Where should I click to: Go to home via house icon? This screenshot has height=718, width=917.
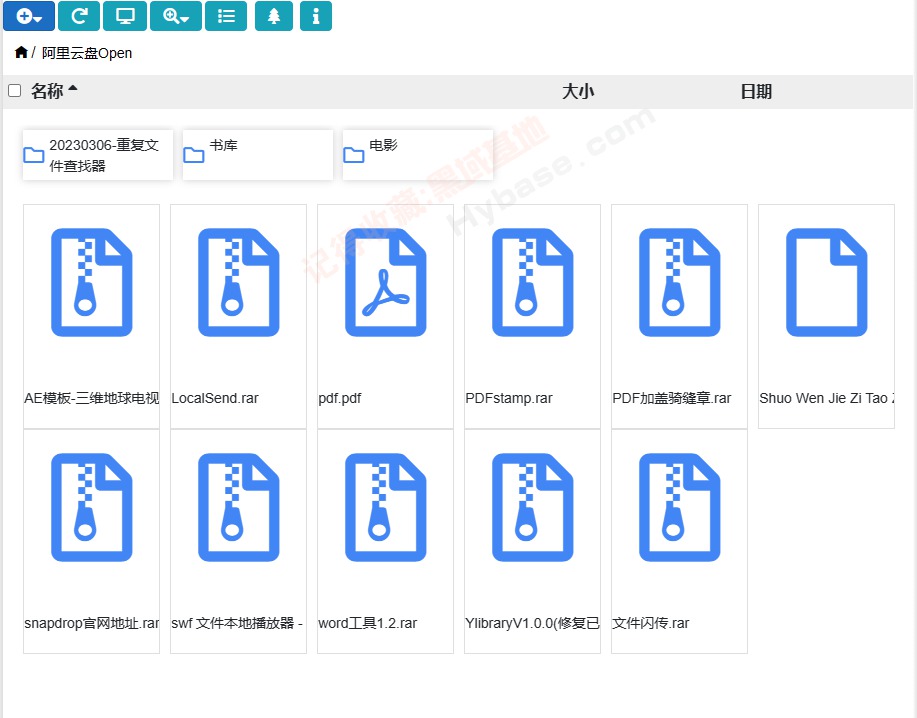pyautogui.click(x=21, y=53)
